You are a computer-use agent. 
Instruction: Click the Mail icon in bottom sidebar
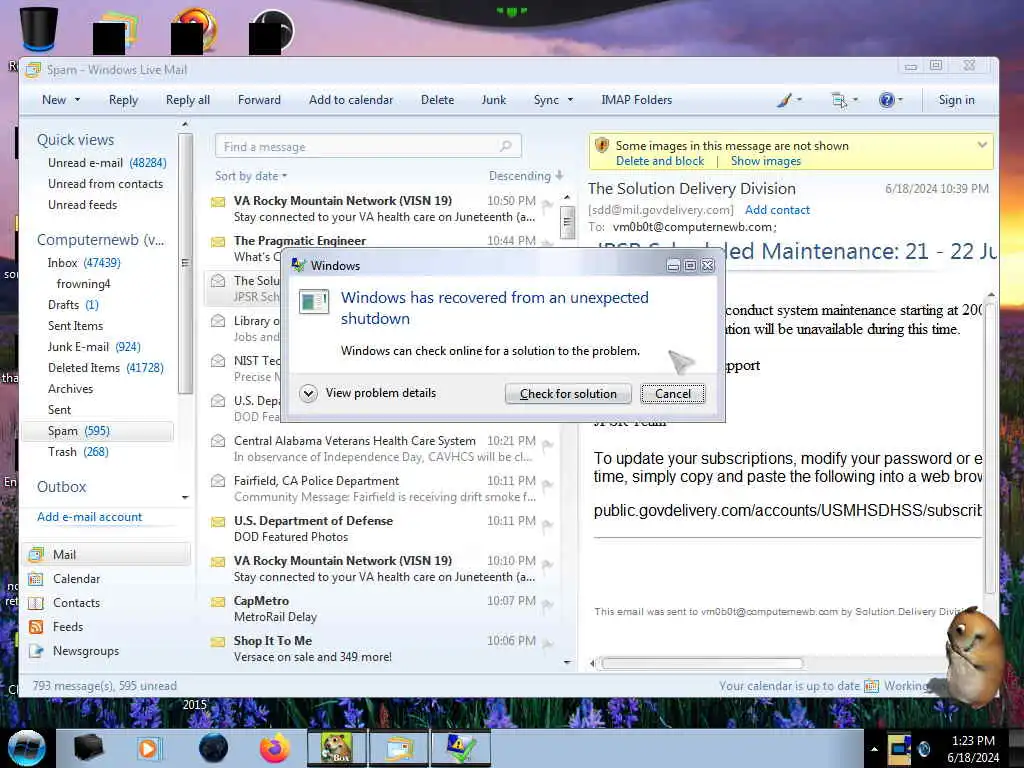[37, 554]
